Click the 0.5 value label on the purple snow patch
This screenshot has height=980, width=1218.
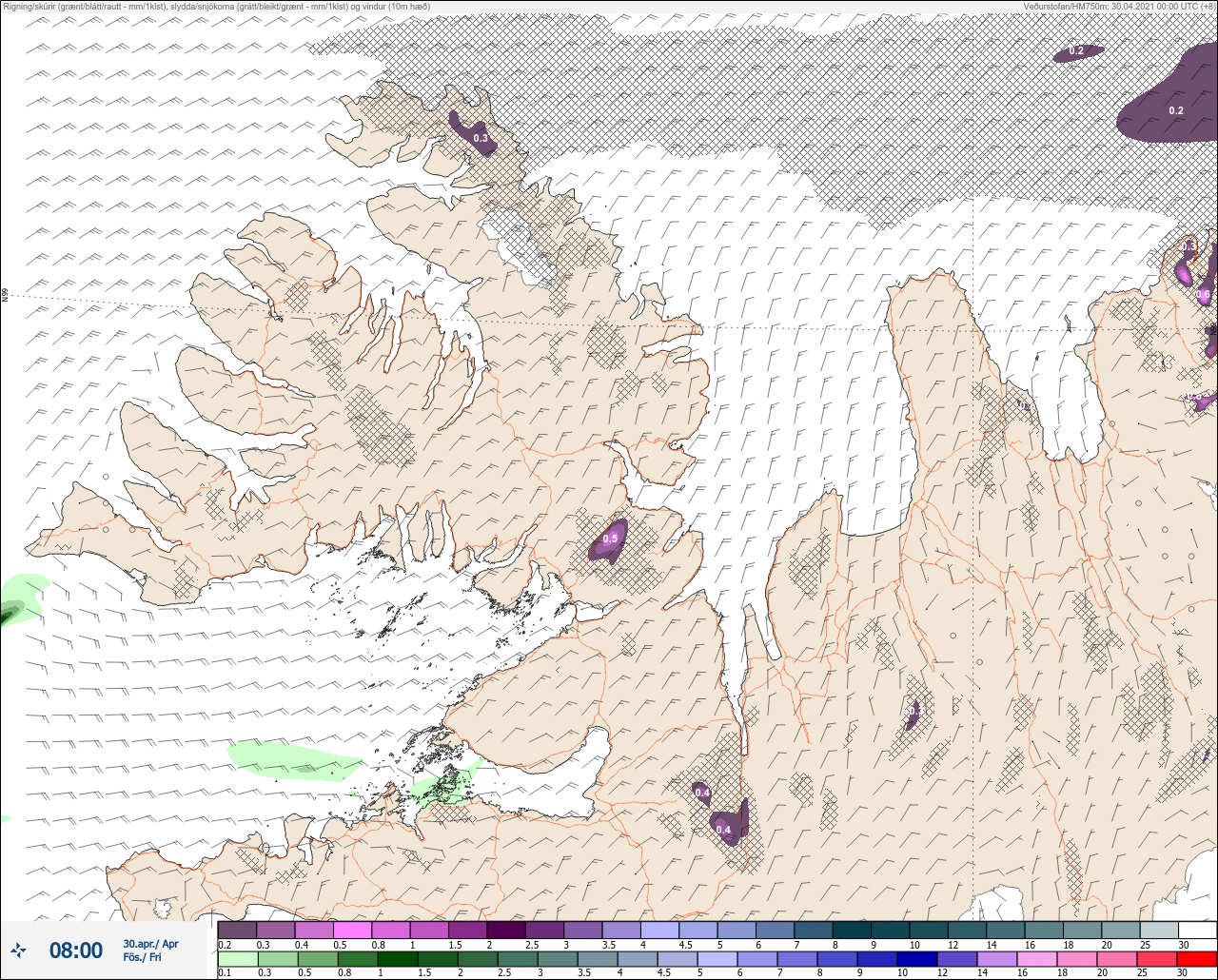(x=610, y=539)
